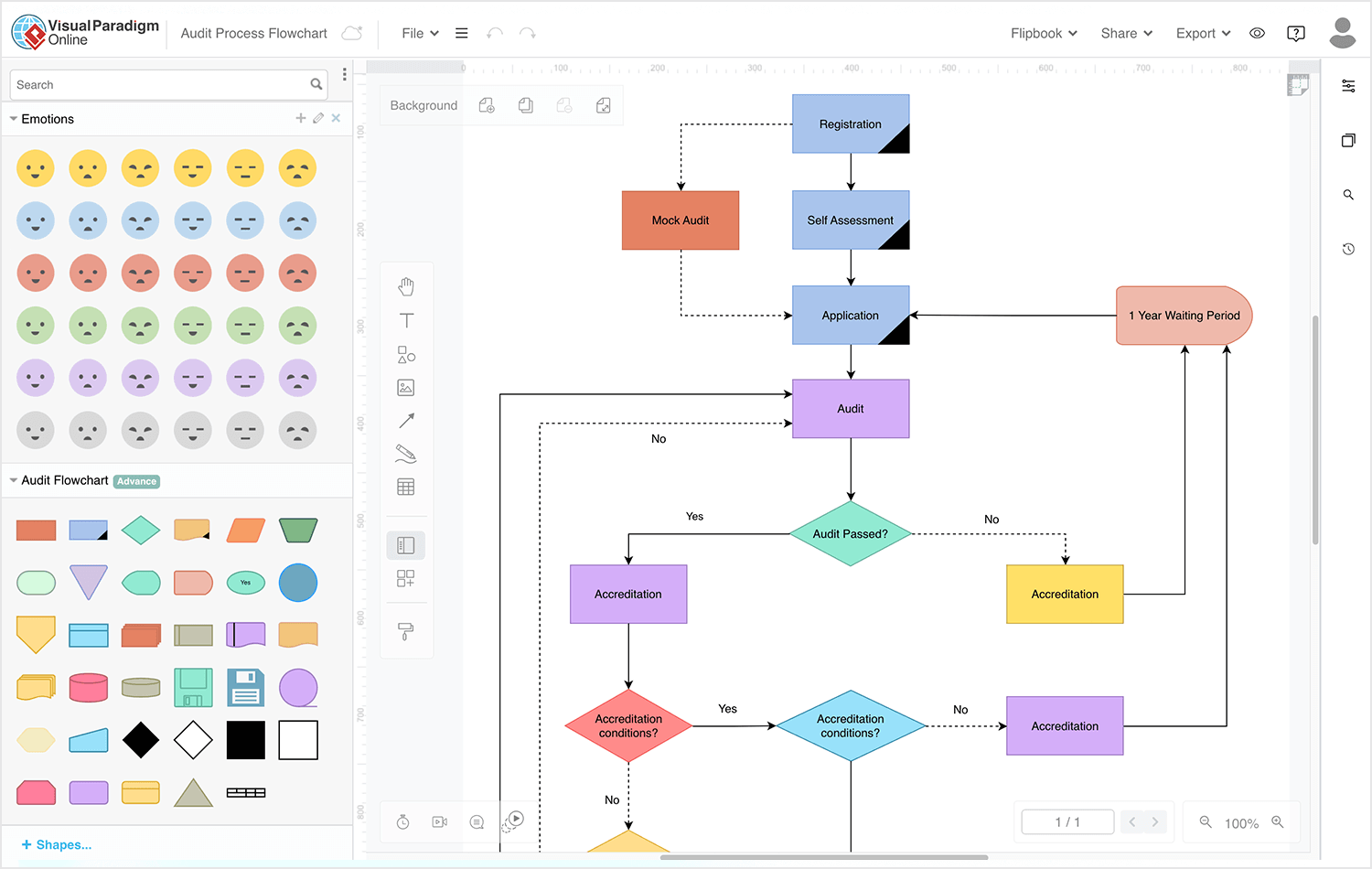
Task: Click the redo arrow
Action: pos(528,33)
